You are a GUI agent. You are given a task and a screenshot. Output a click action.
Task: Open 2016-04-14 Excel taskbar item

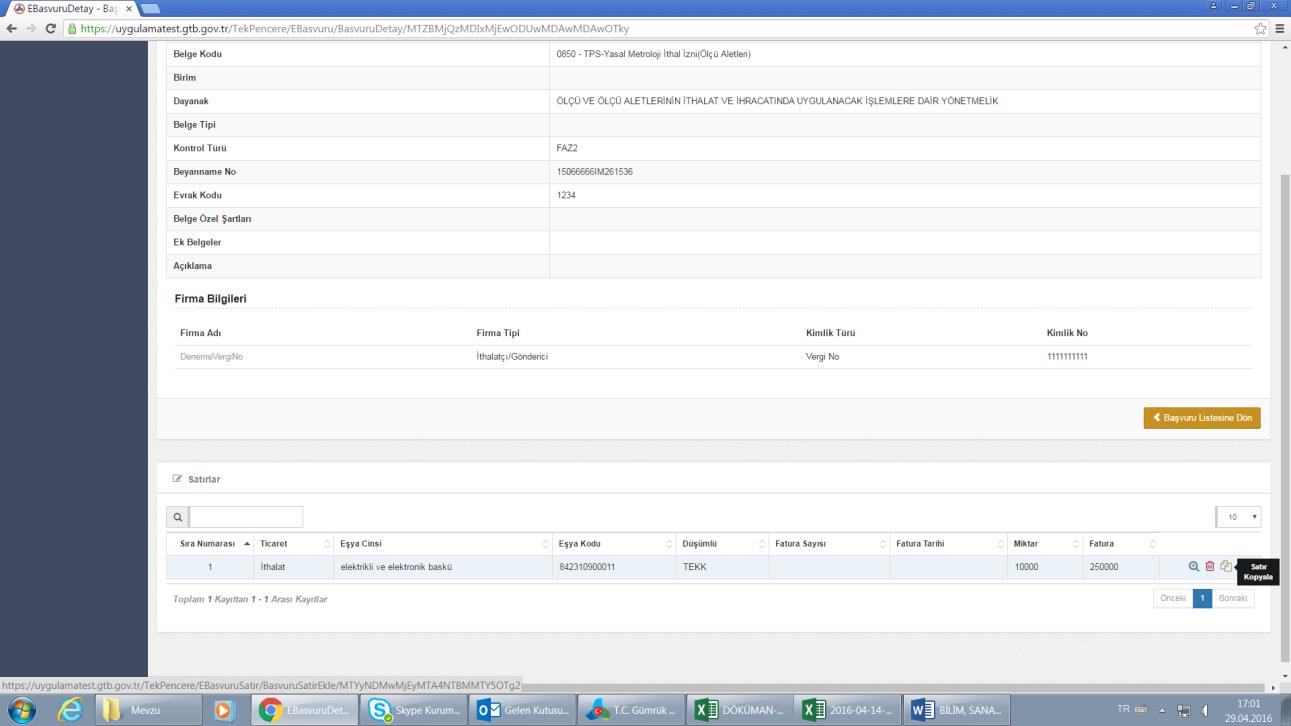[849, 709]
